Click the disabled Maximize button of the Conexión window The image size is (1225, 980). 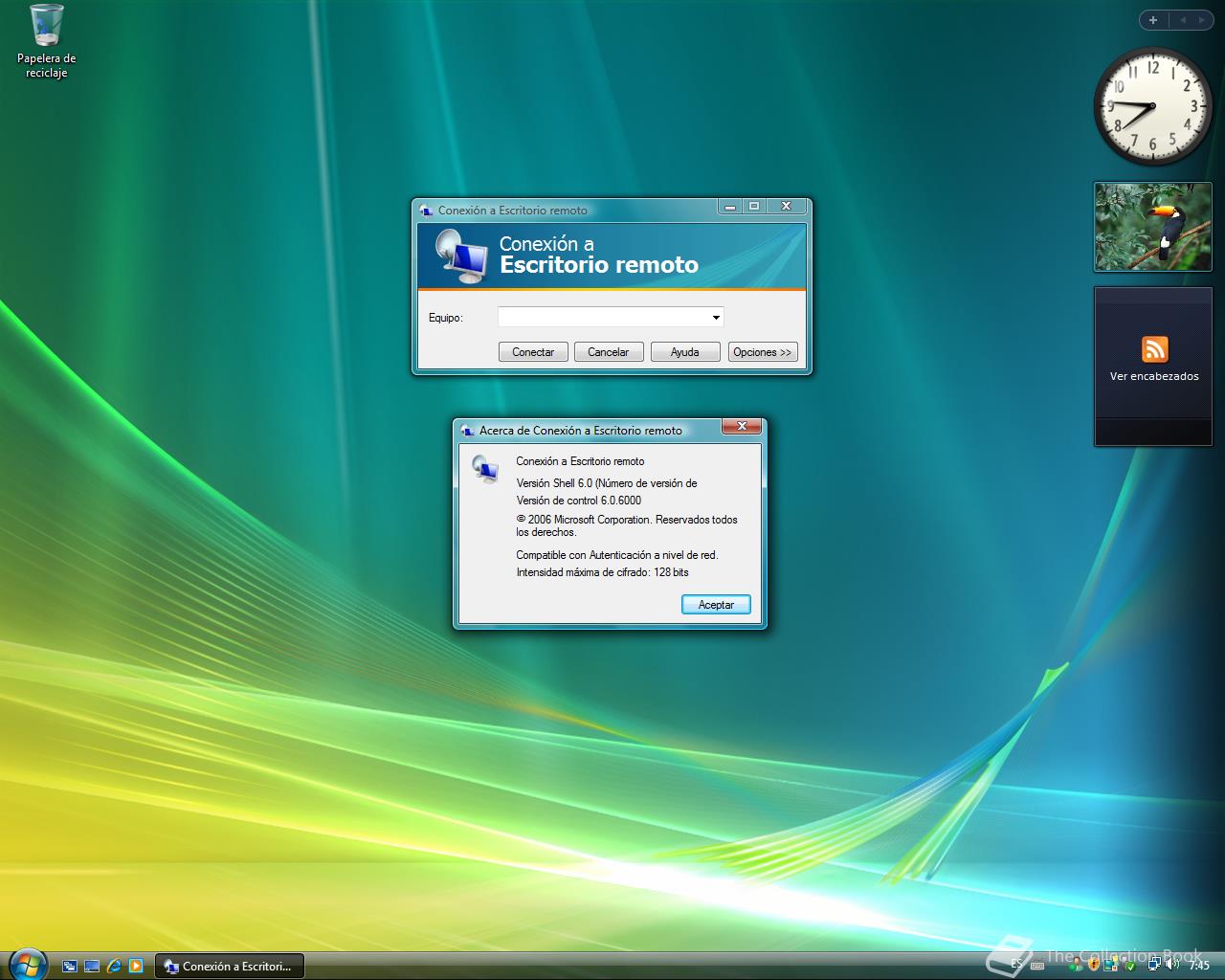(x=754, y=206)
